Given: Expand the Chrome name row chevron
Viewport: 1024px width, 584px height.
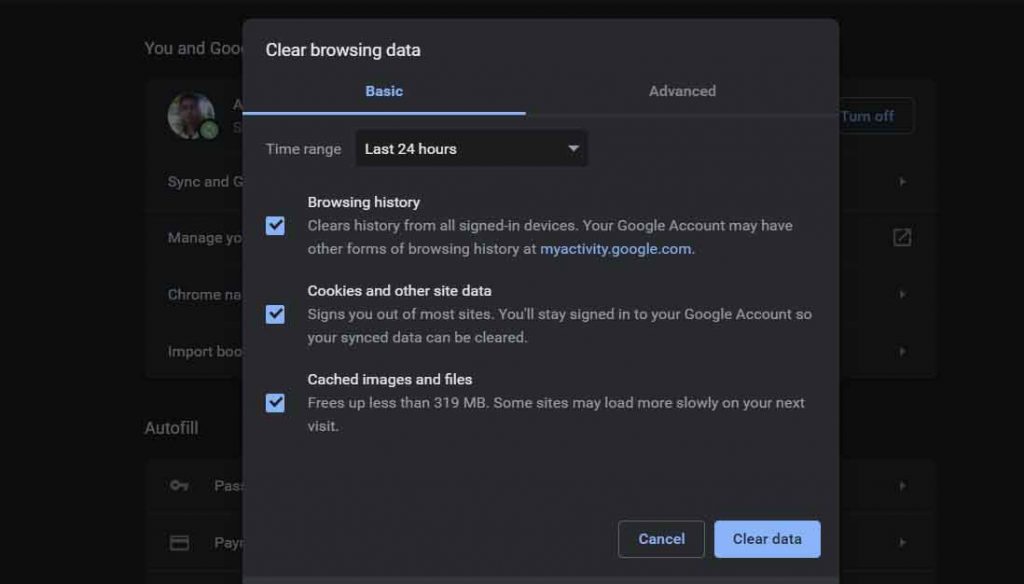Looking at the screenshot, I should coord(902,293).
